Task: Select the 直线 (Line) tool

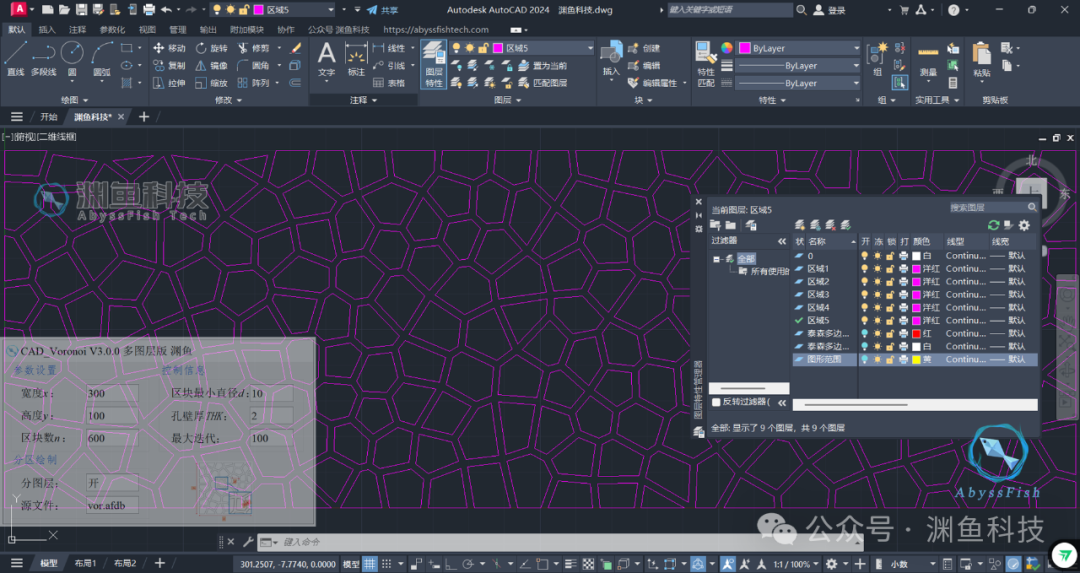Action: pos(15,59)
